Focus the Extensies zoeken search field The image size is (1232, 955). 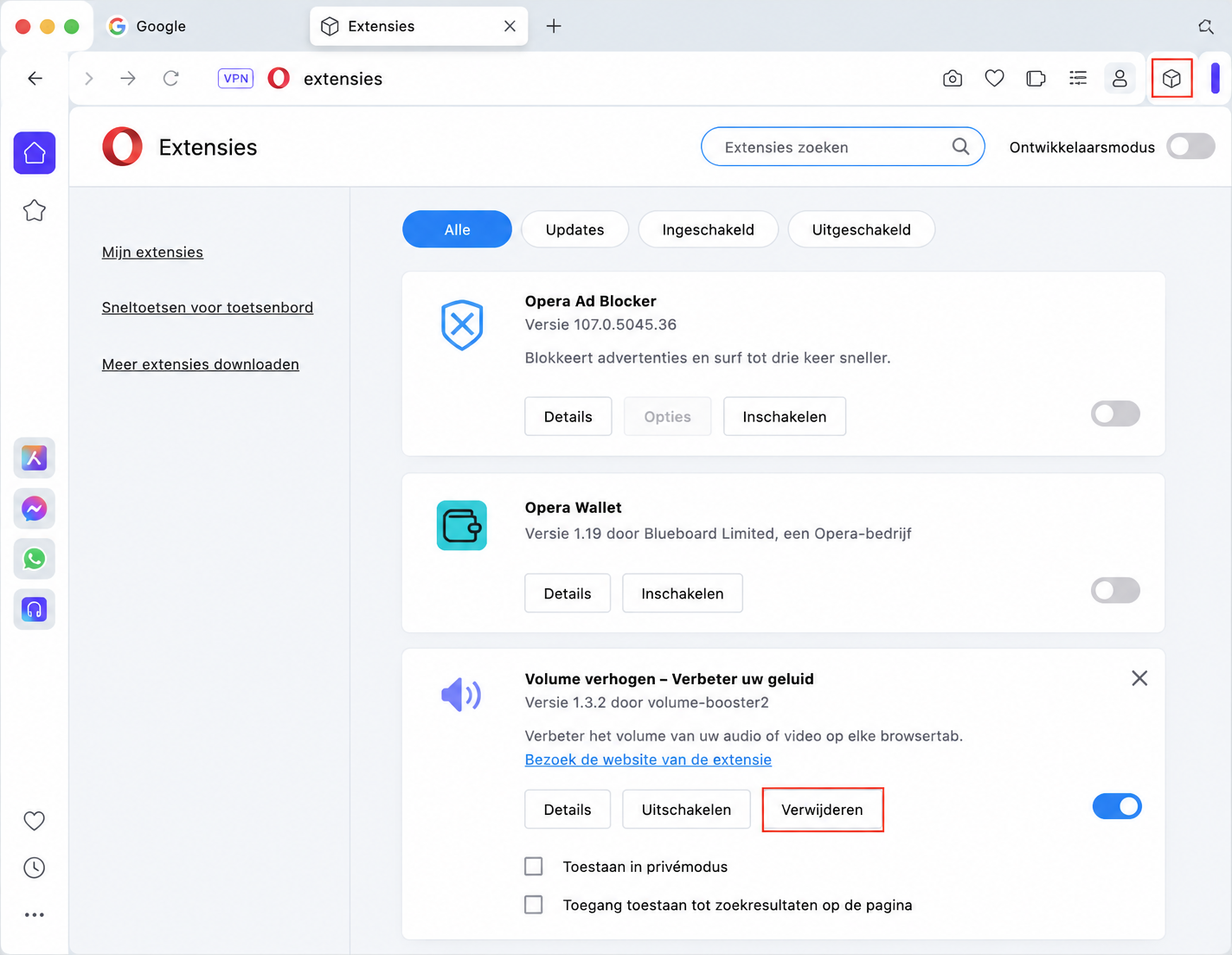click(843, 146)
